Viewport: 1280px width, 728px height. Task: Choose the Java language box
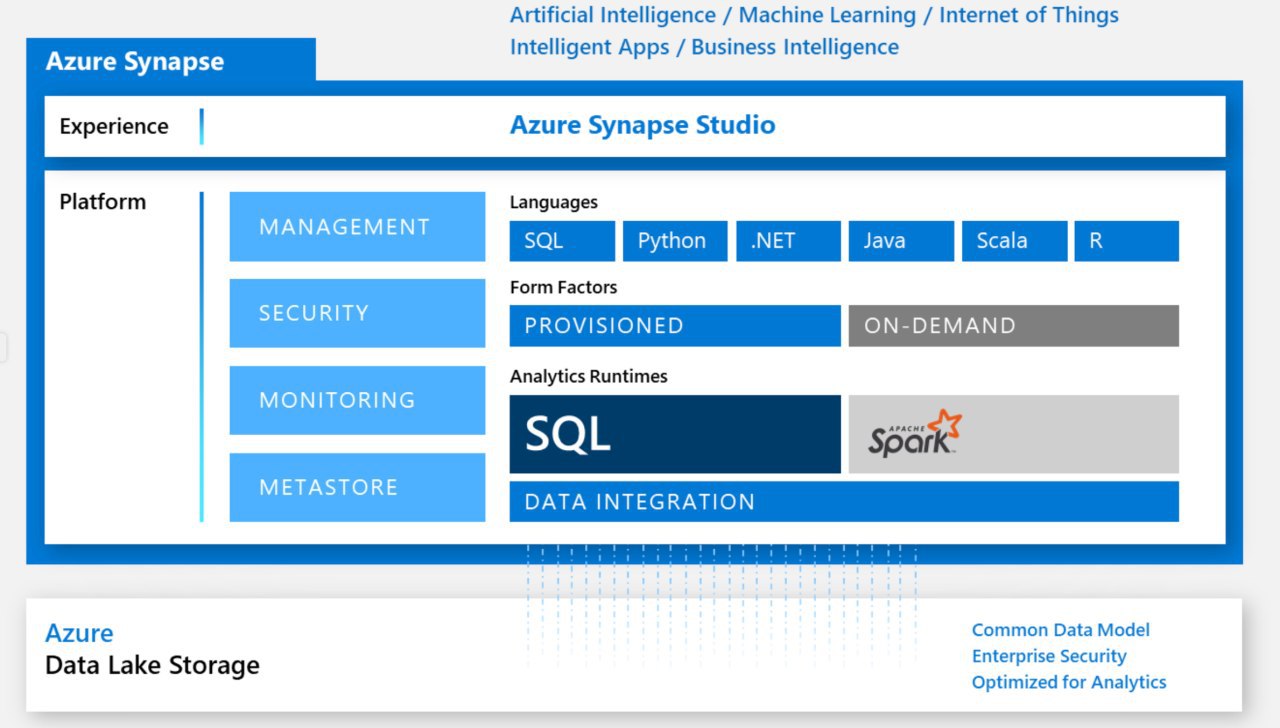tap(901, 241)
